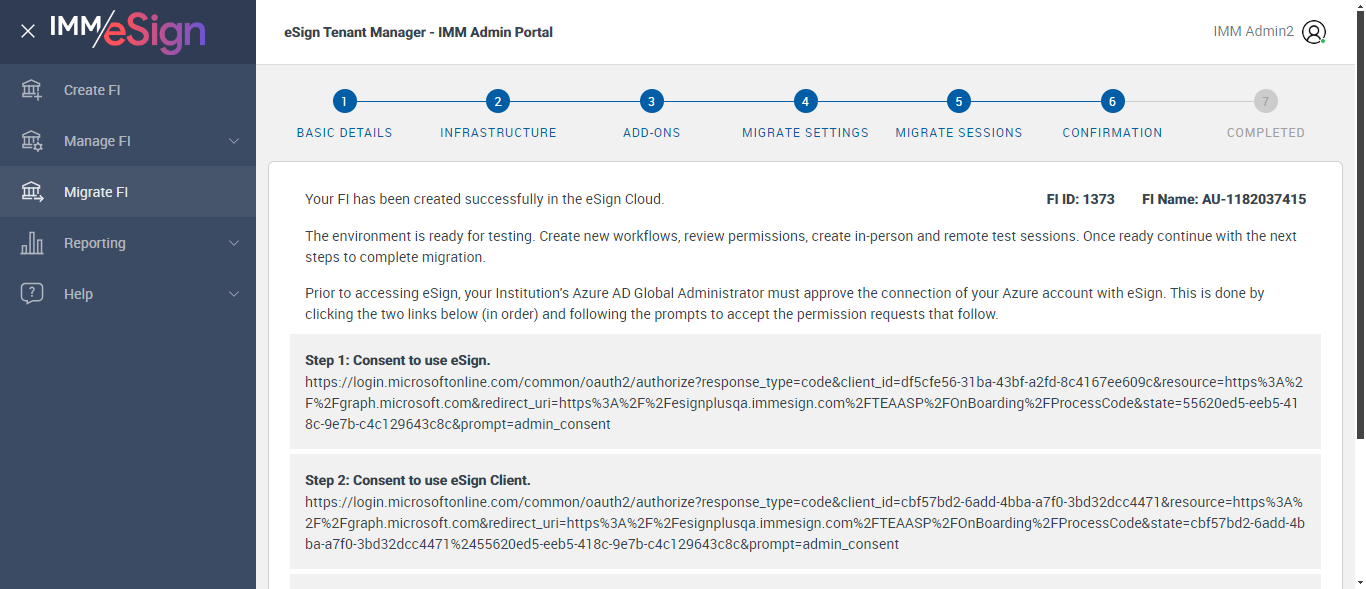Click the Help question bubble icon
Image resolution: width=1366 pixels, height=589 pixels.
(32, 294)
